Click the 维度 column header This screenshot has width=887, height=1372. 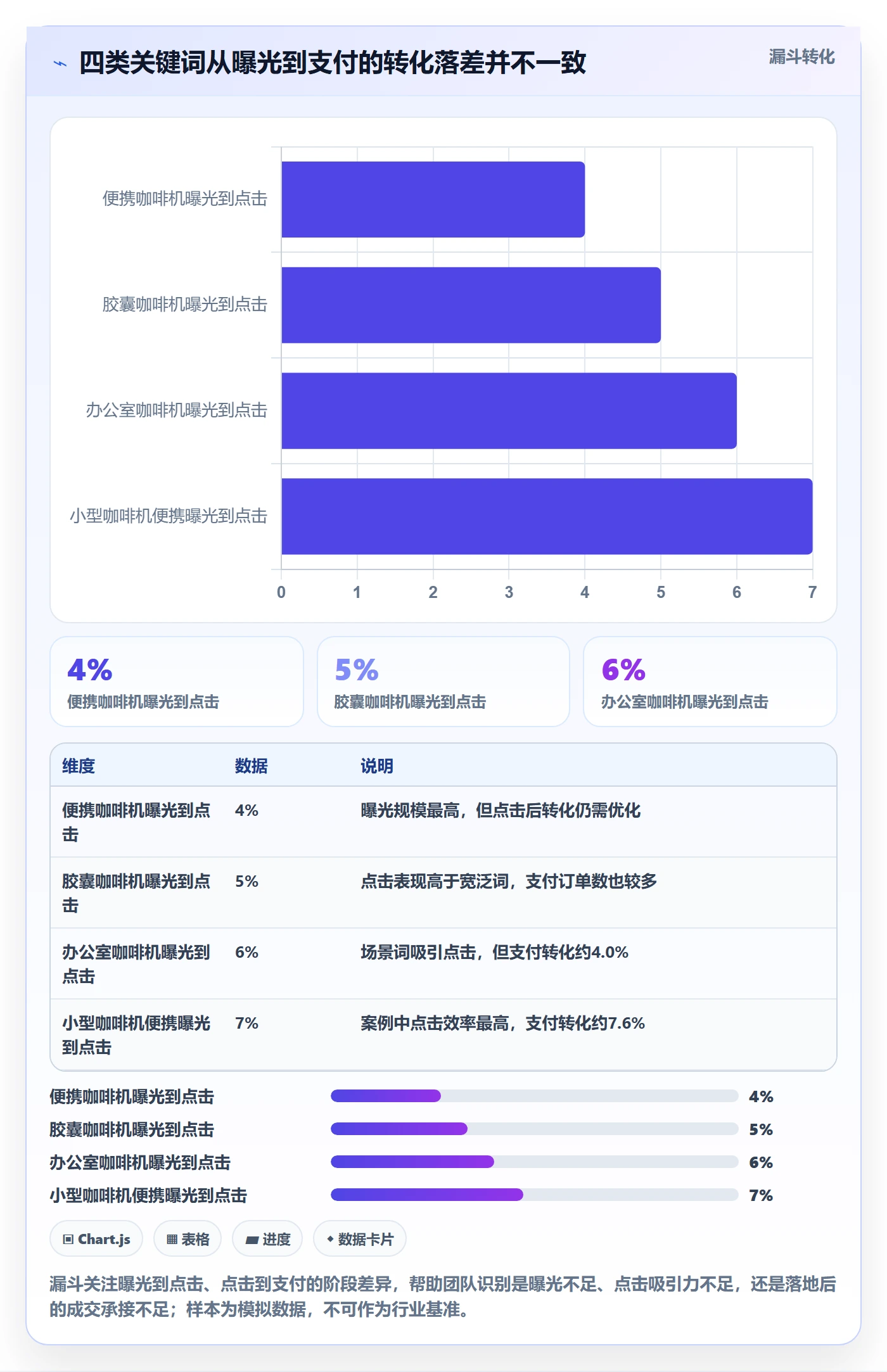click(79, 766)
